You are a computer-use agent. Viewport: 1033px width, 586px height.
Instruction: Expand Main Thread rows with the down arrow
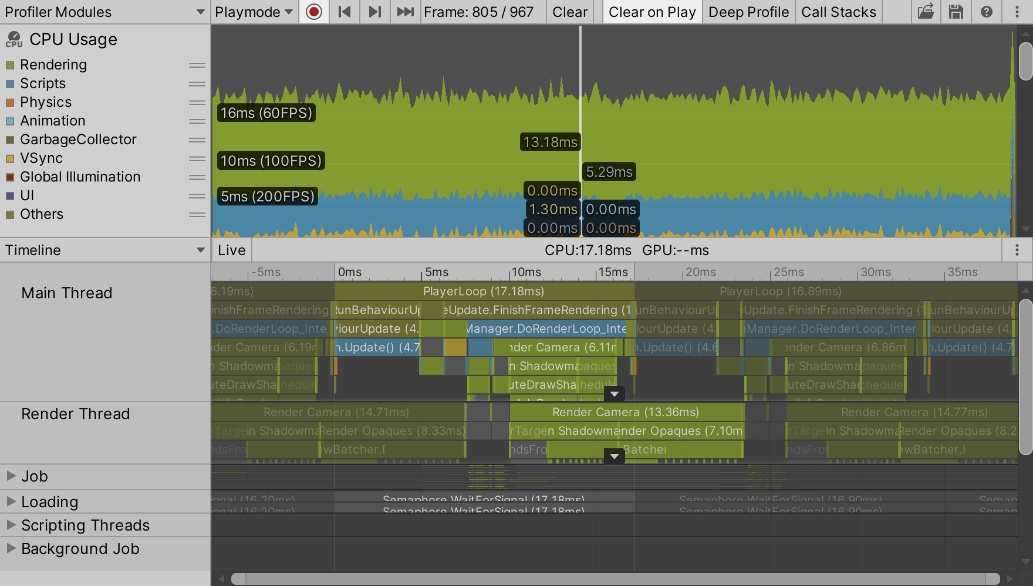coord(614,394)
